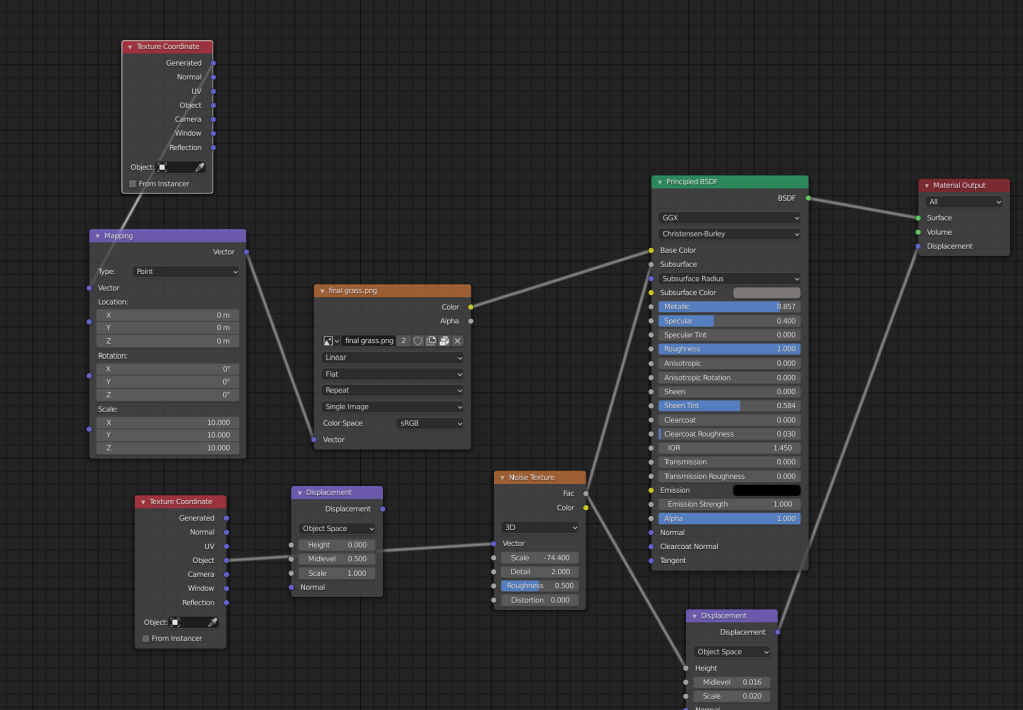
Task: Click the fake user shield icon on final grass.png
Action: 418,341
